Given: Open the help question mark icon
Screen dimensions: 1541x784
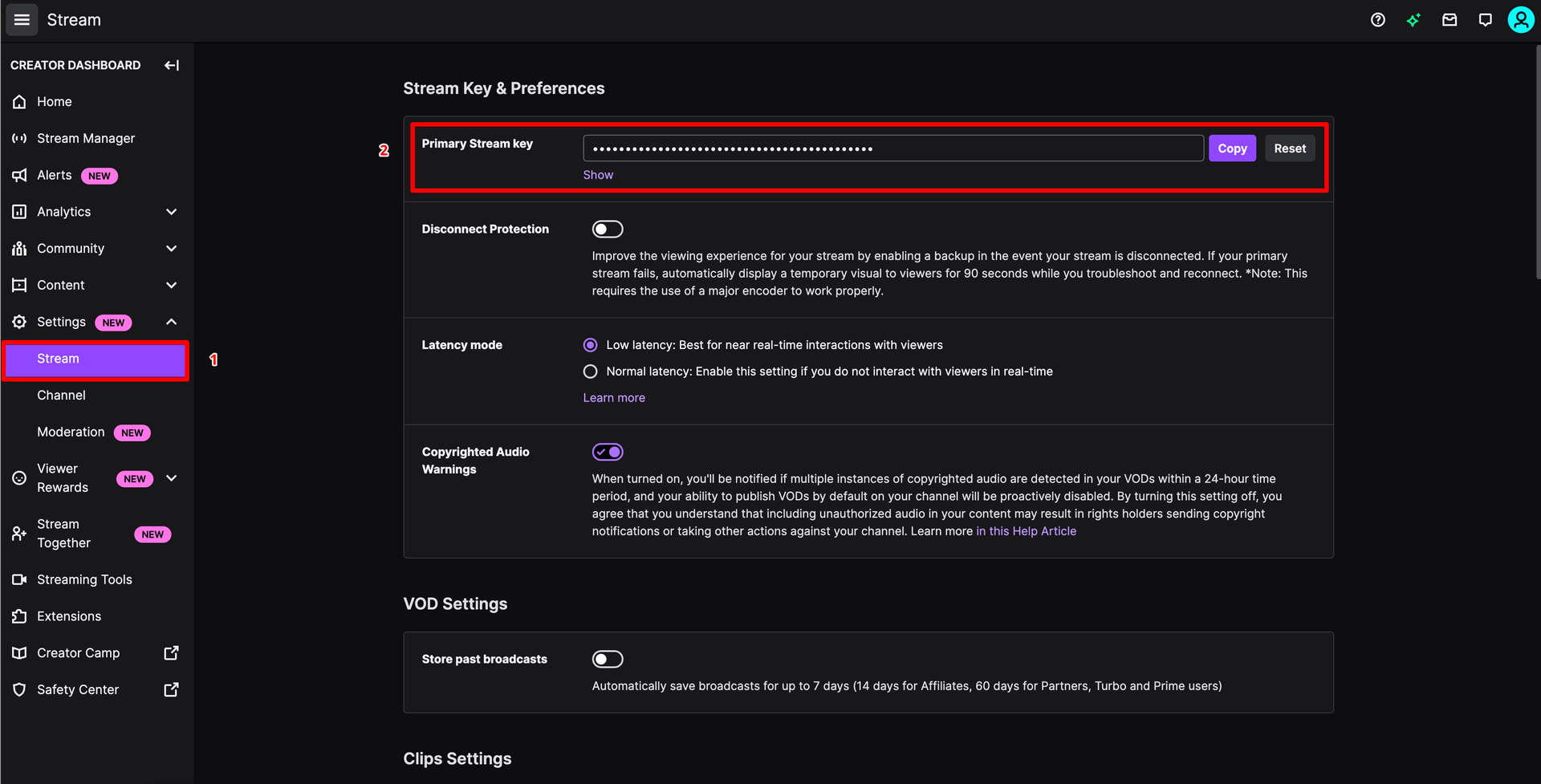Looking at the screenshot, I should [1378, 20].
